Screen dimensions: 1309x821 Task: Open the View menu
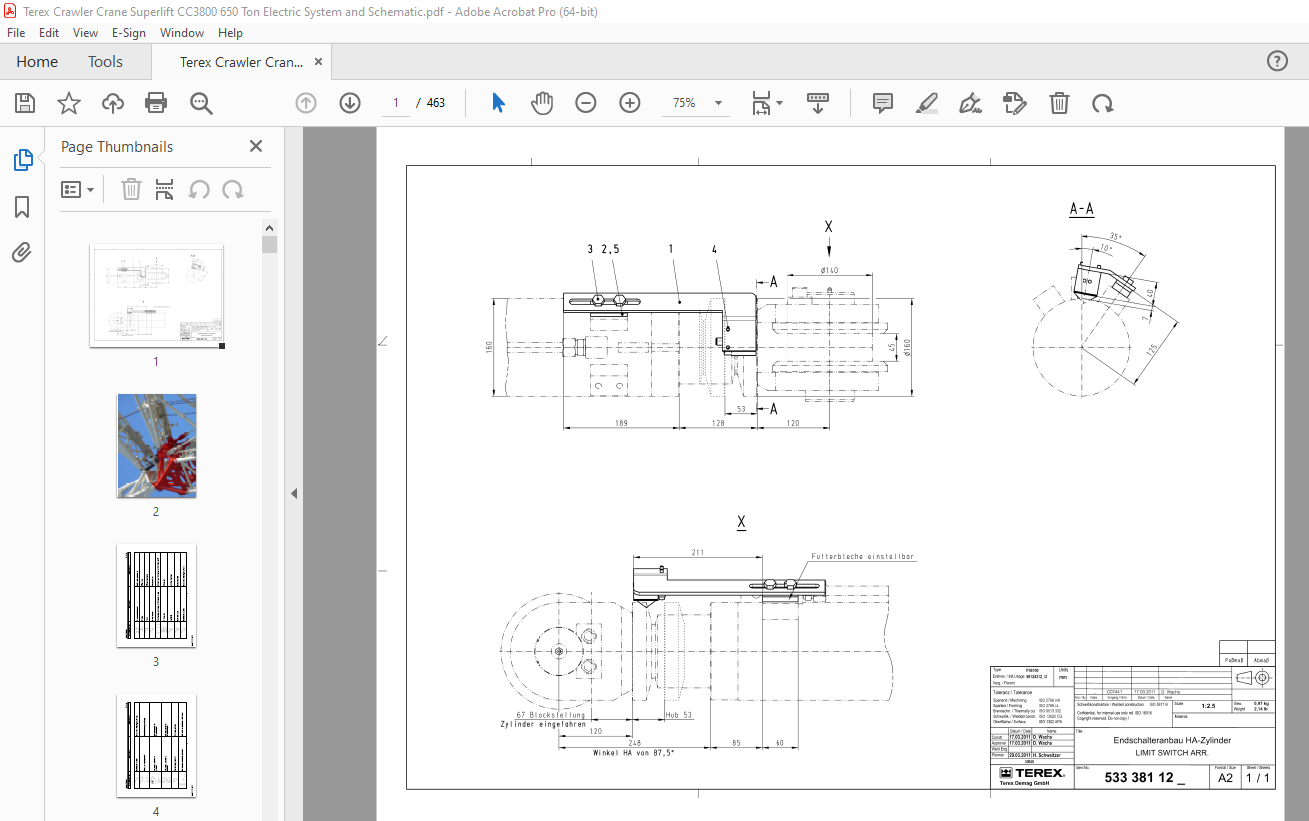86,32
